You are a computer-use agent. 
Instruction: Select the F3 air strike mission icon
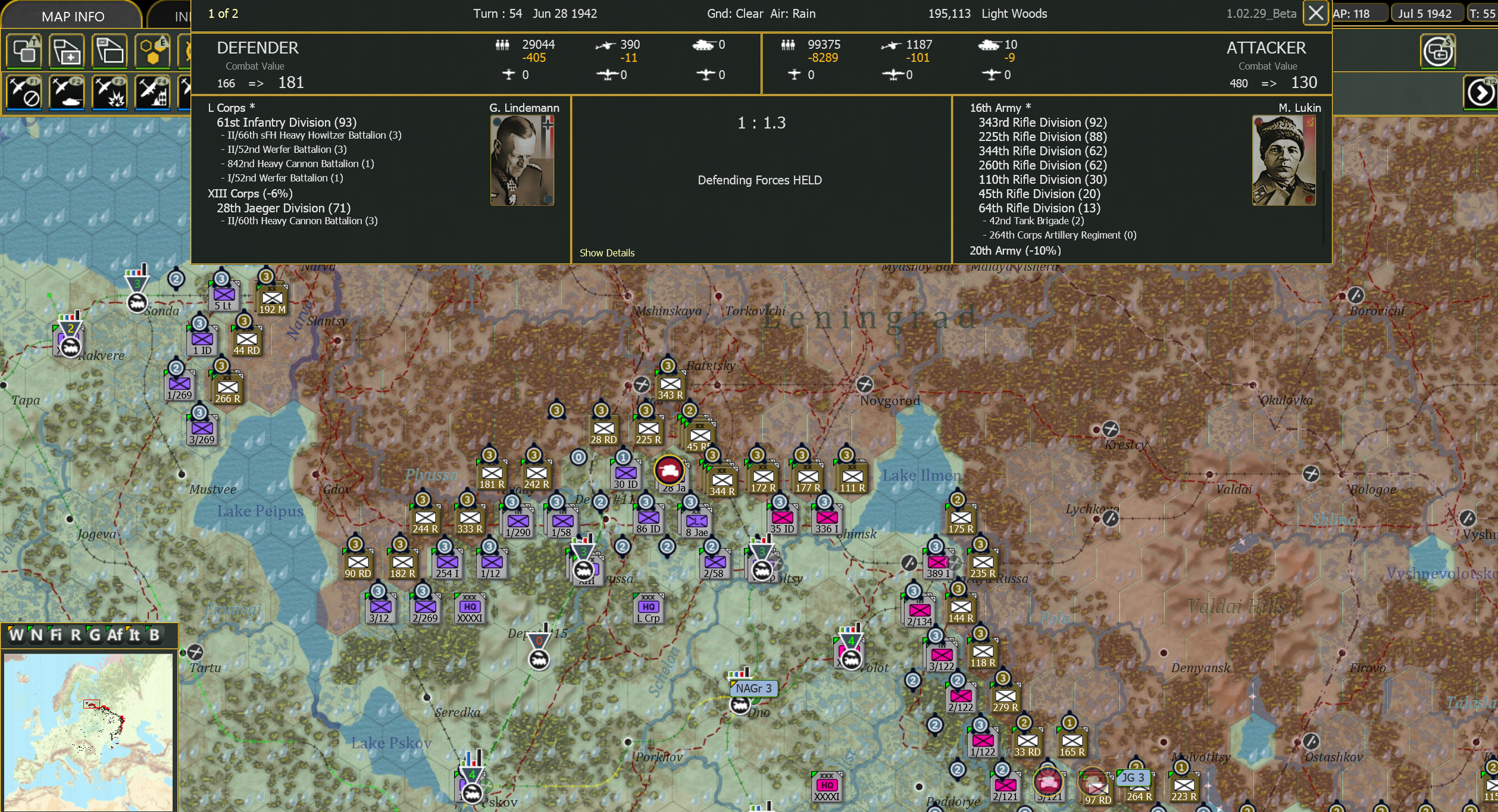[110, 93]
